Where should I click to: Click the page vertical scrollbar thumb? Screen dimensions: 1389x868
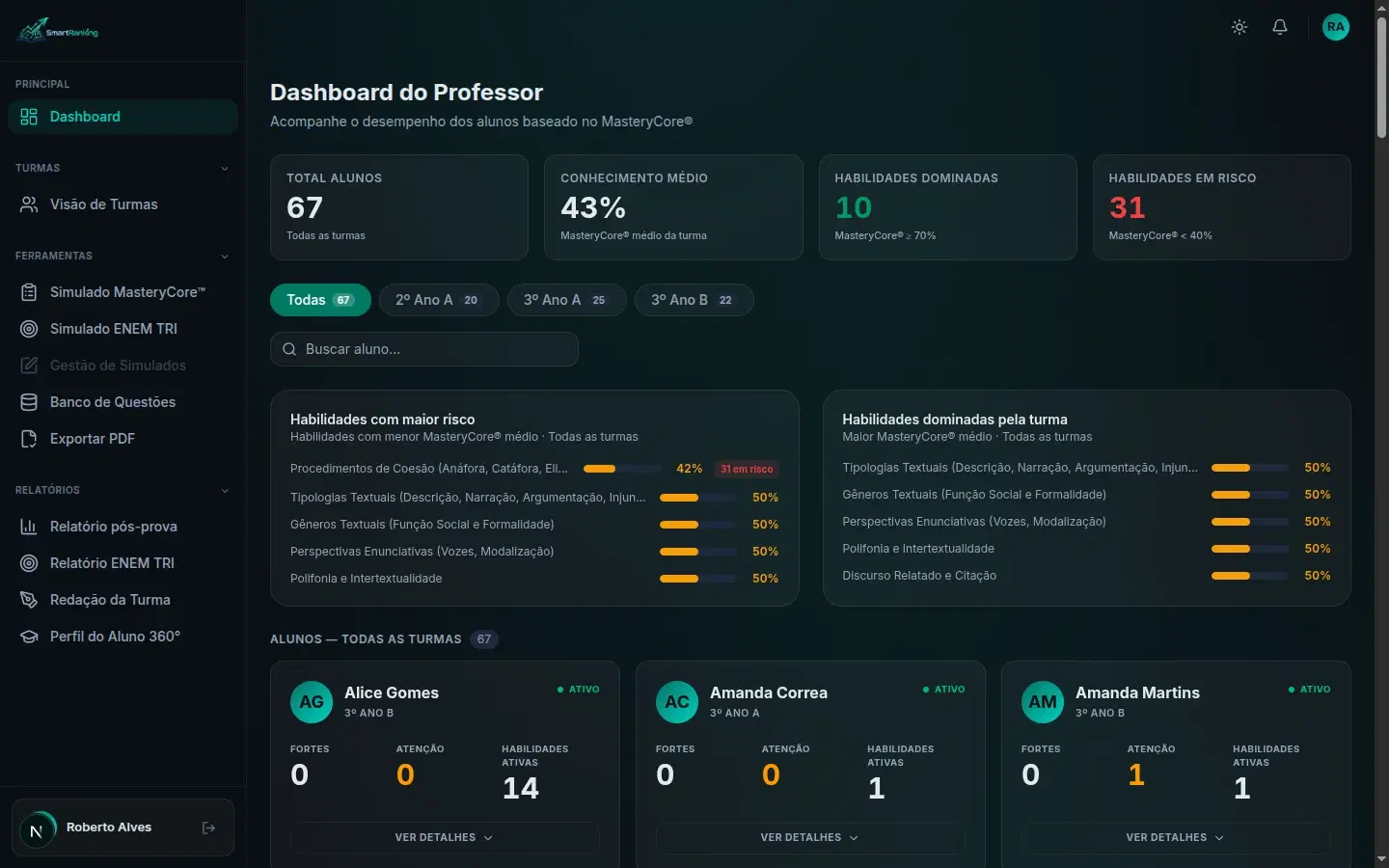(1381, 77)
